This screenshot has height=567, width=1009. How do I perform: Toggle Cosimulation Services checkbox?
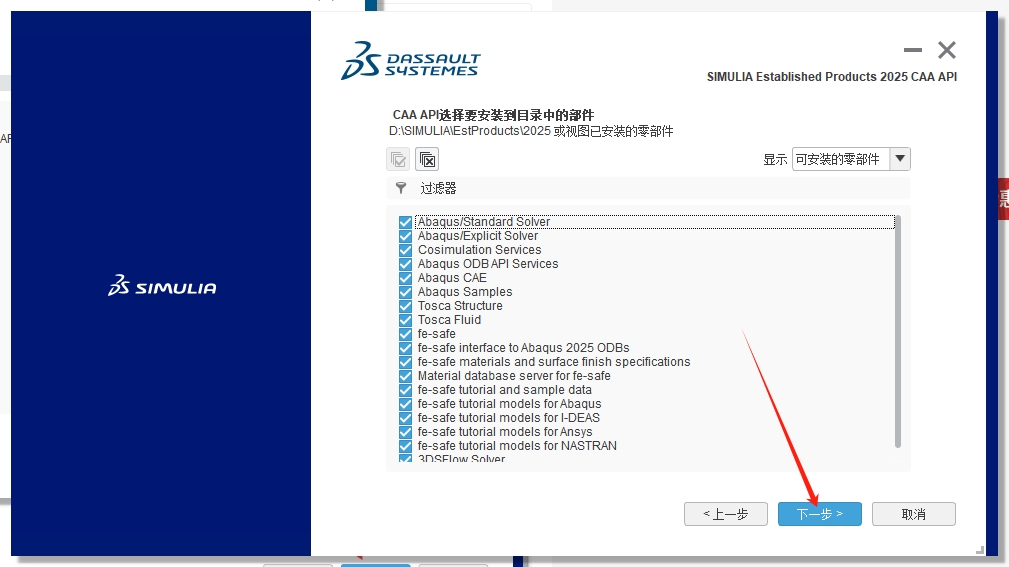405,250
